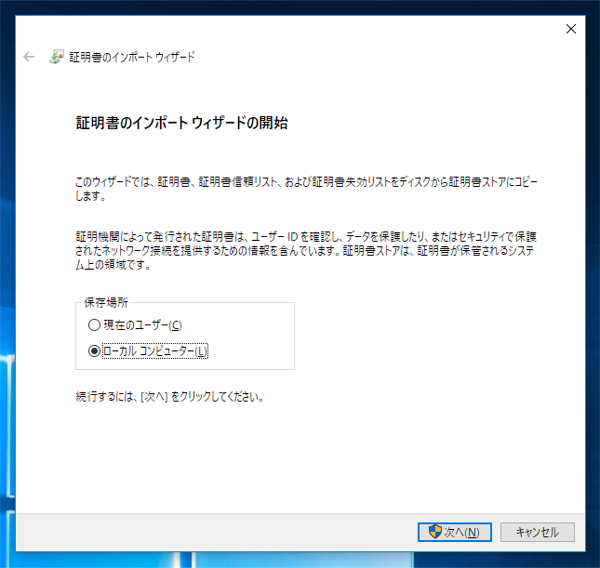Click the キャンセル button

[x=537, y=532]
